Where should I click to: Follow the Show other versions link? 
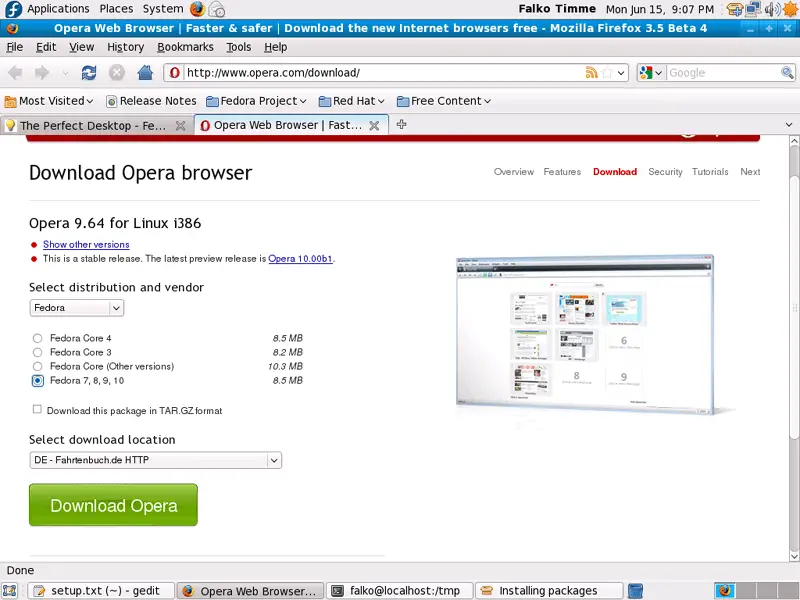pyautogui.click(x=86, y=244)
